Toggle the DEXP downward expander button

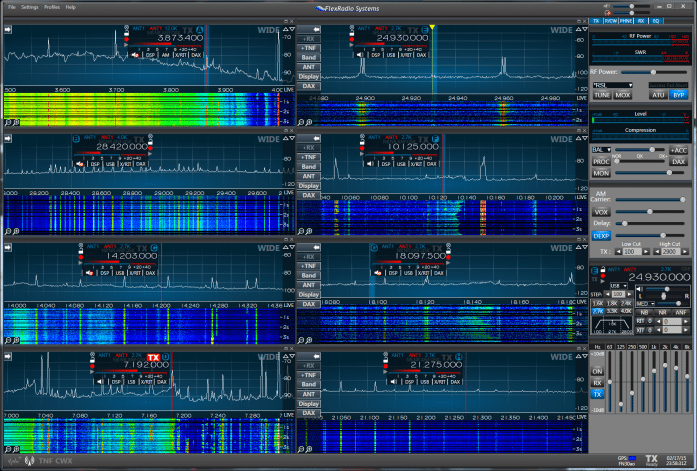coord(601,236)
